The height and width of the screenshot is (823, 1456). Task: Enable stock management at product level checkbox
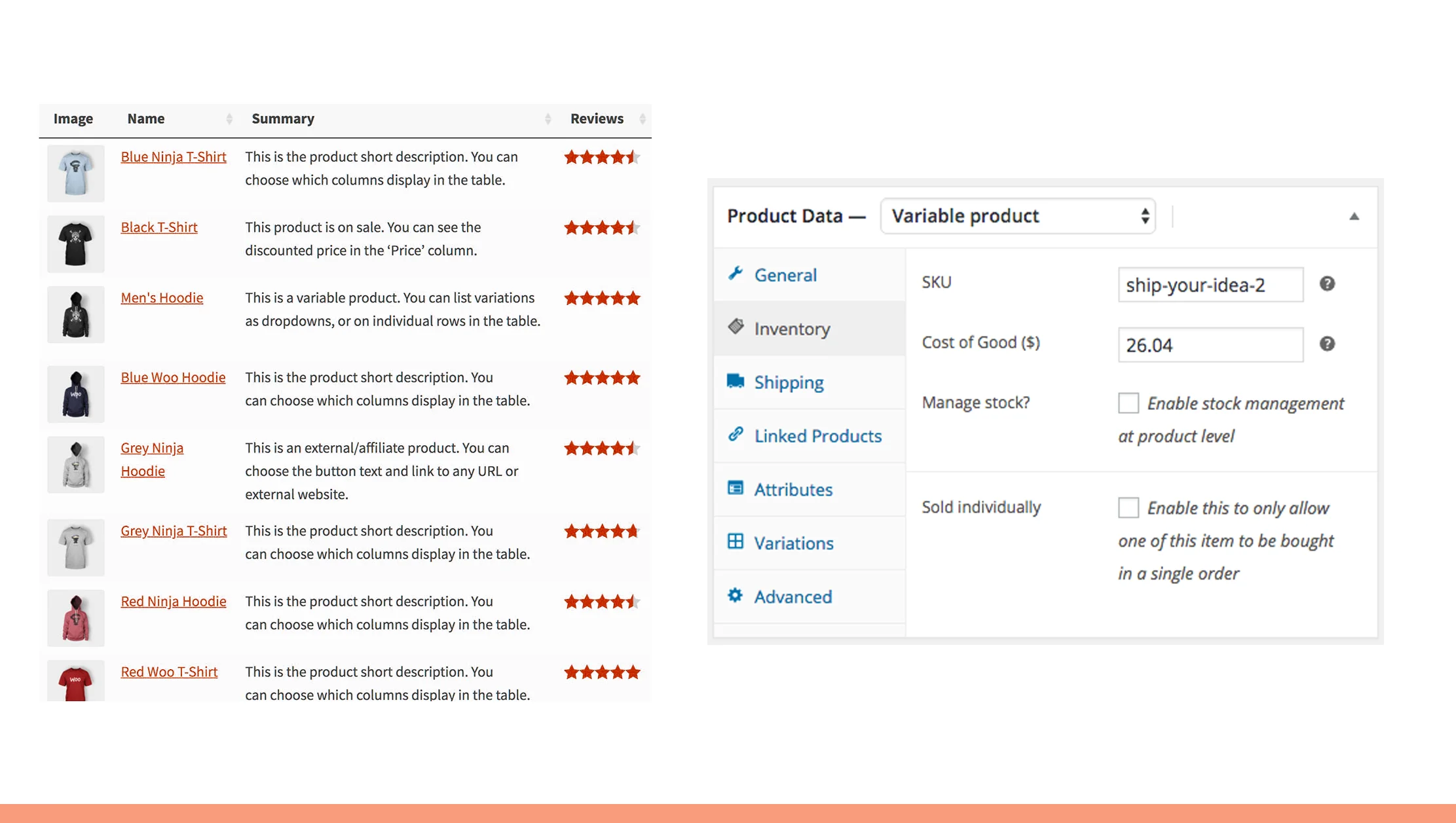(1128, 403)
